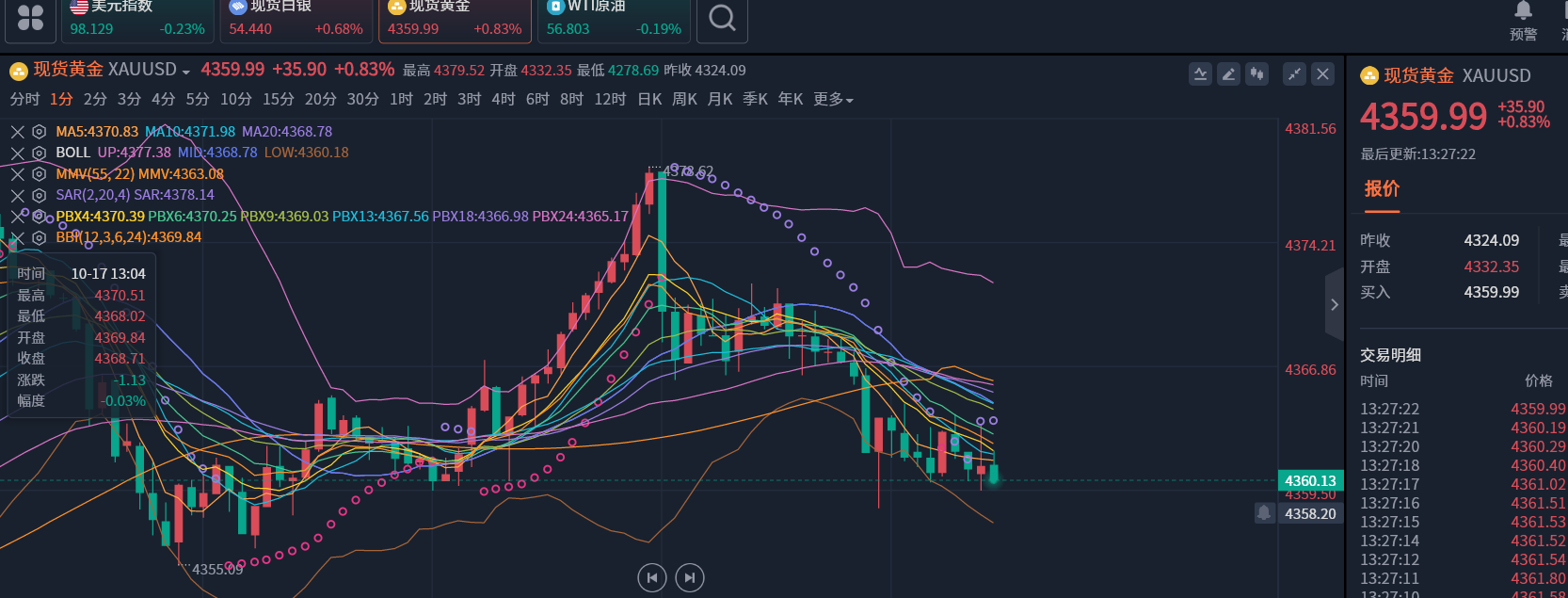Expand the XAUUSD symbol dropdown
This screenshot has width=1568, height=598.
(186, 72)
